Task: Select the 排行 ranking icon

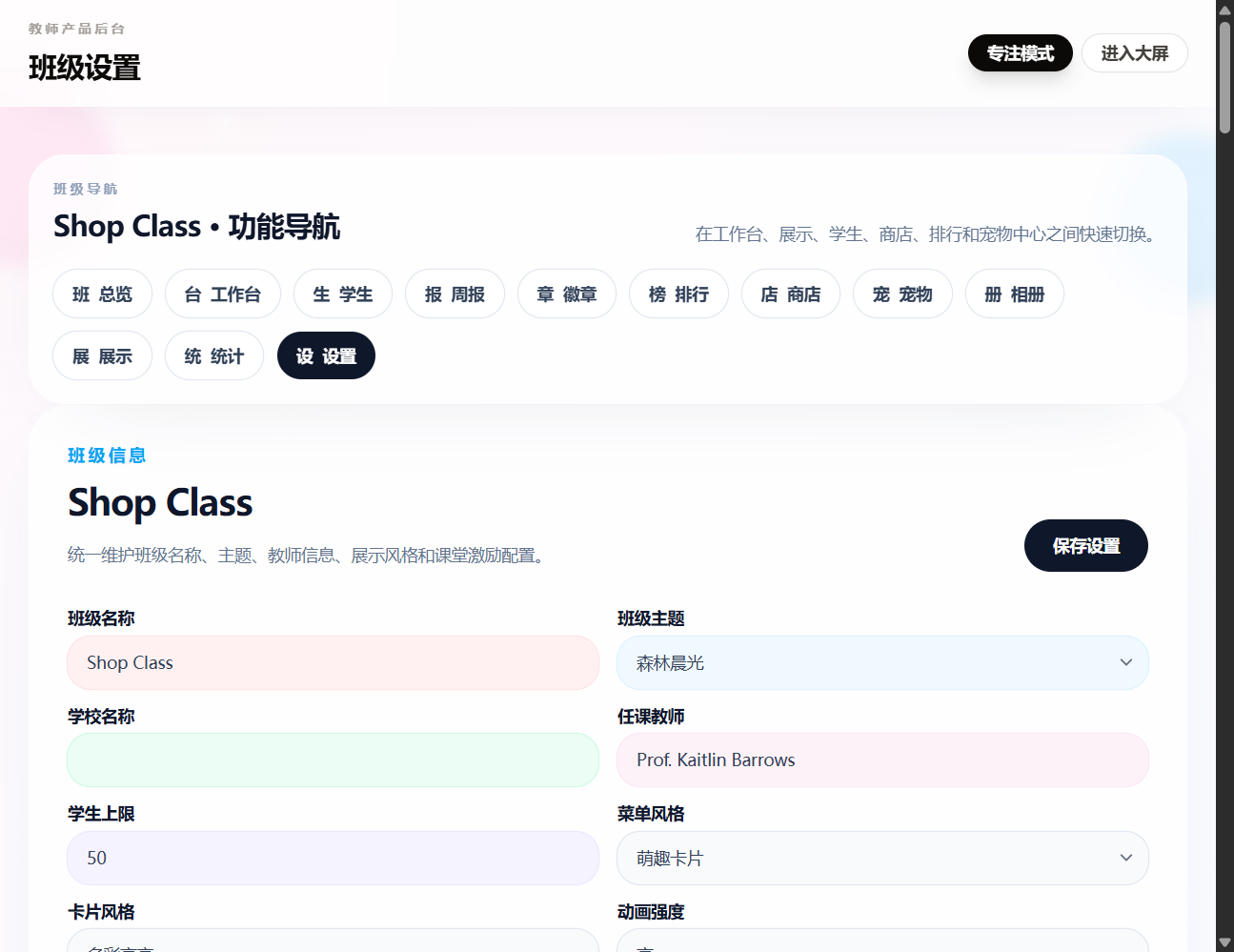Action: click(678, 294)
